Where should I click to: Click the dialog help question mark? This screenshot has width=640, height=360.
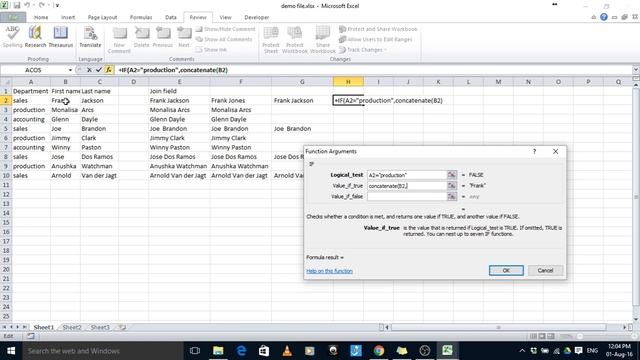534,151
